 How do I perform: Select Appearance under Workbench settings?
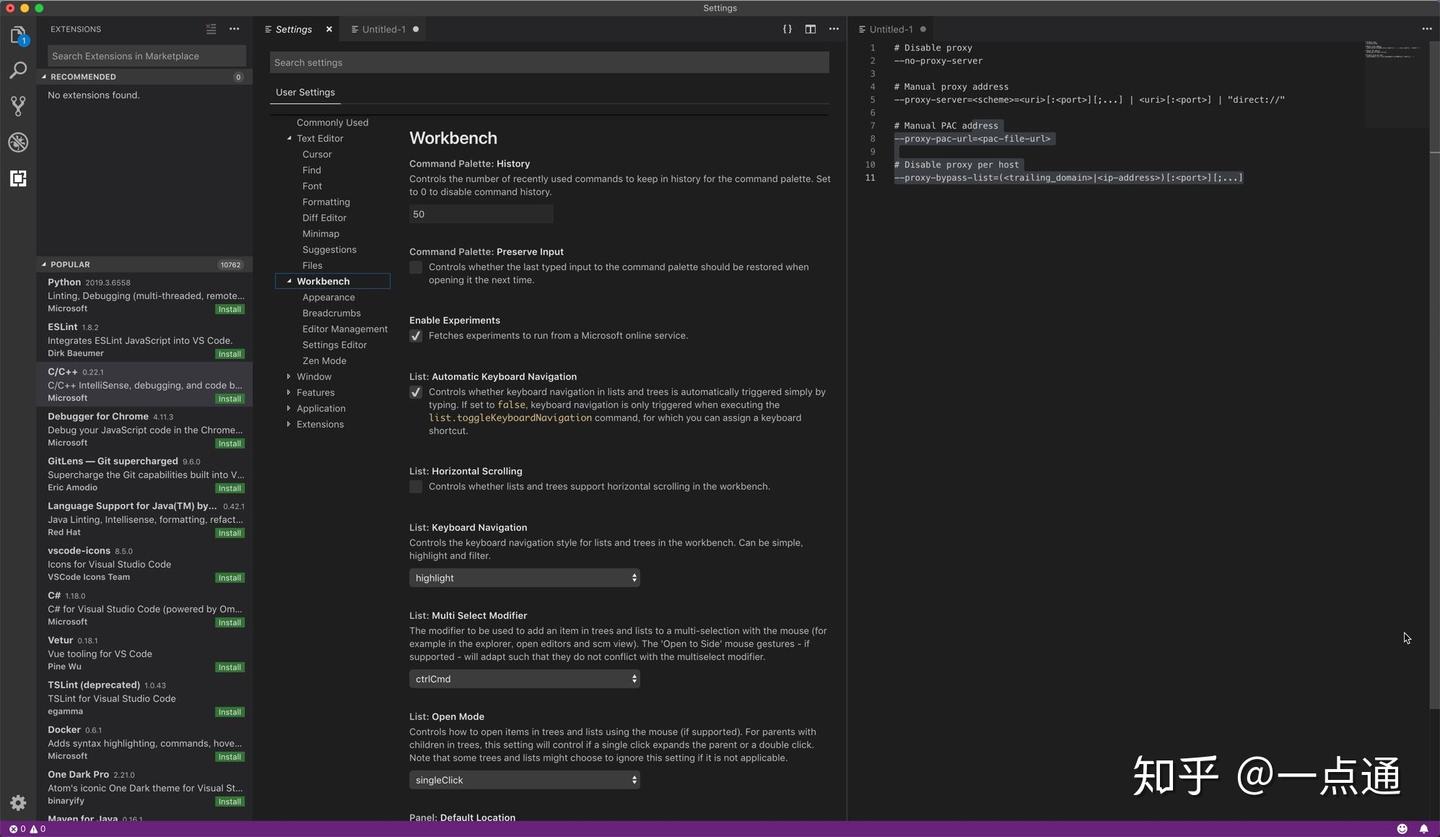click(328, 297)
